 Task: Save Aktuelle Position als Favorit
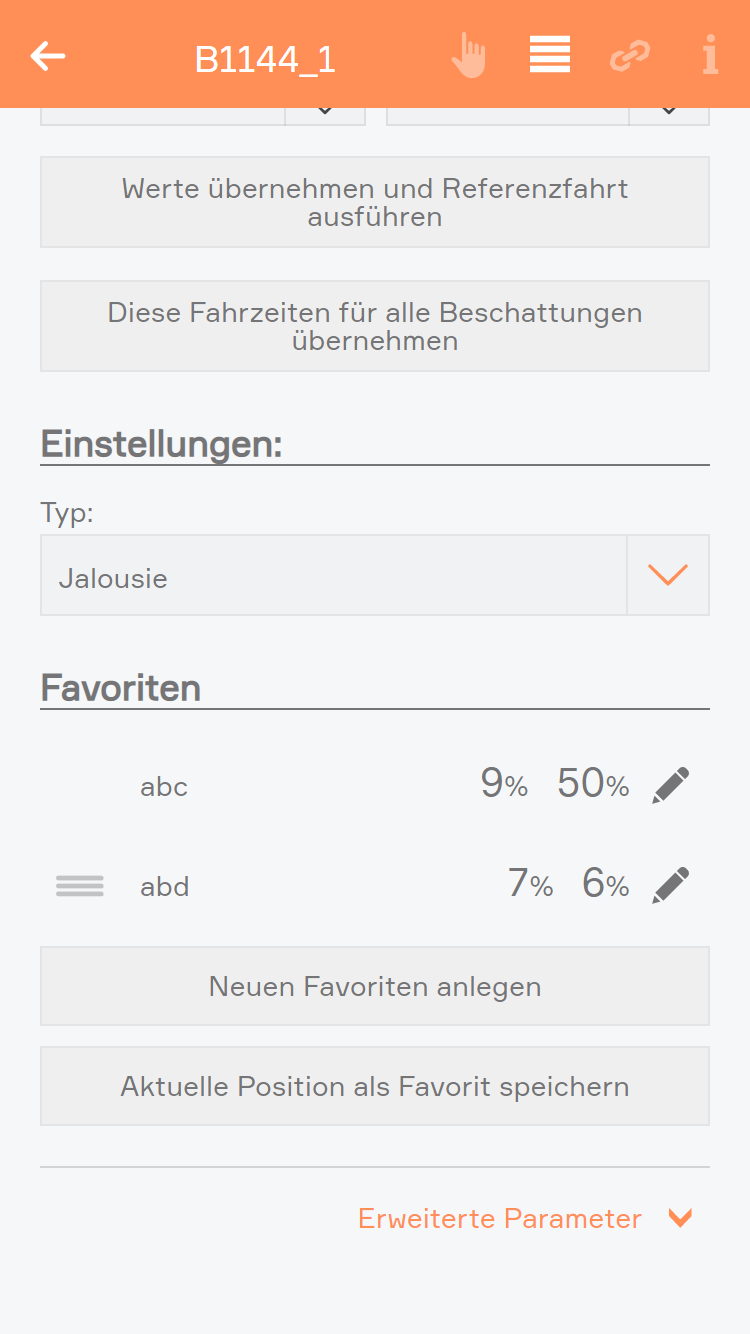375,1087
